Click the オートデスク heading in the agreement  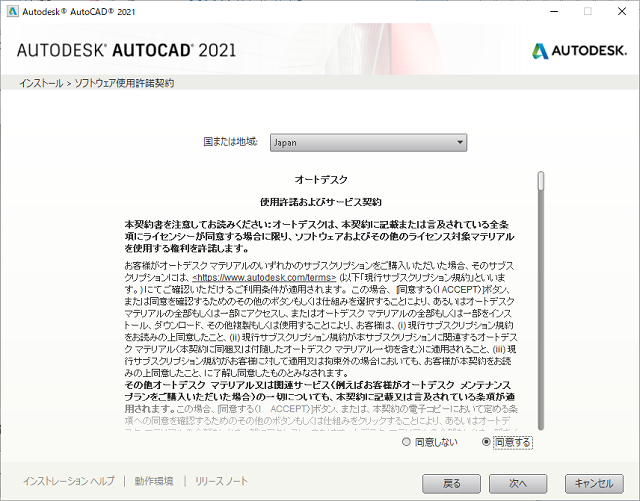321,179
